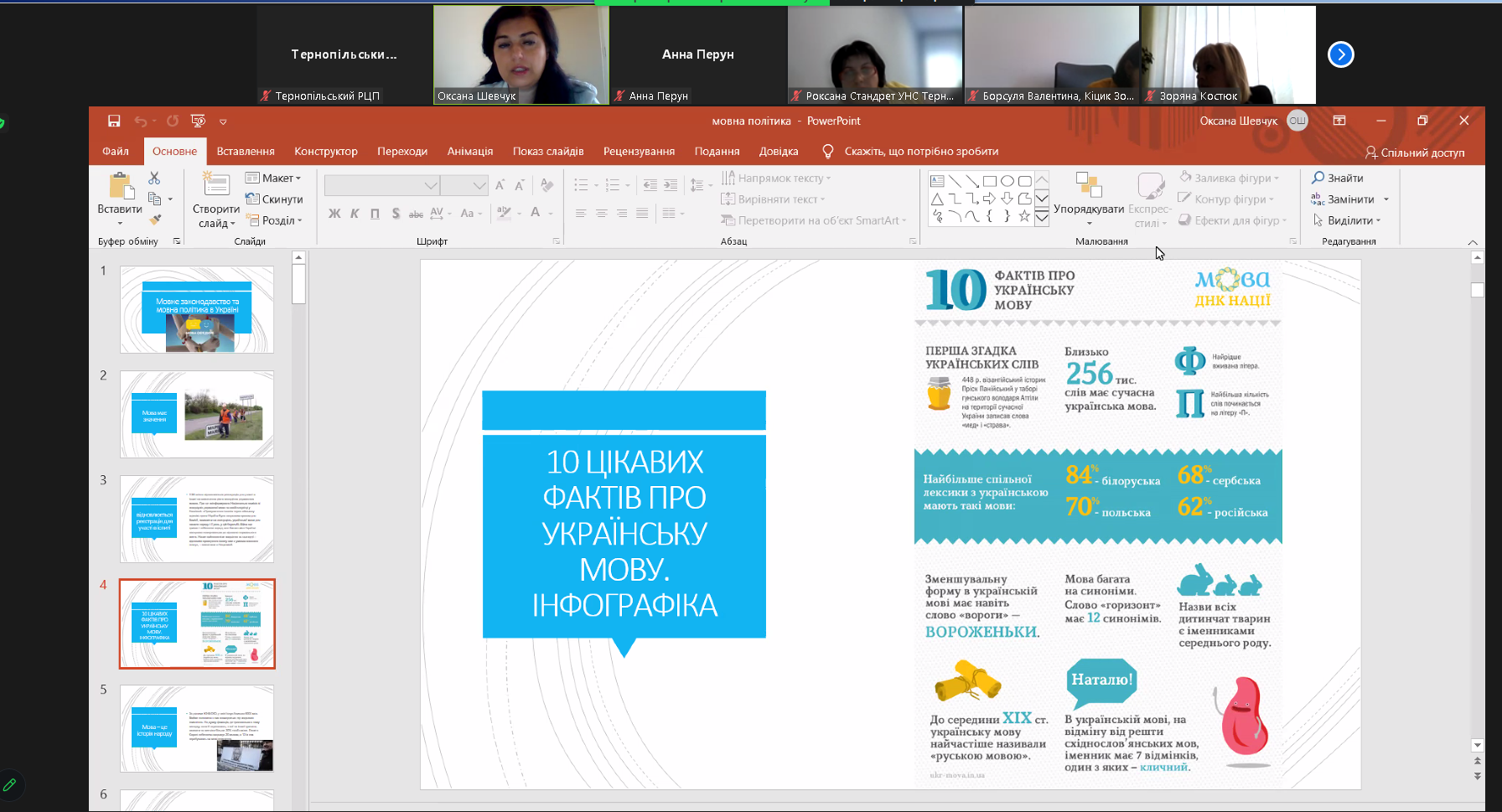Toggle underline П formatting

pyautogui.click(x=375, y=214)
